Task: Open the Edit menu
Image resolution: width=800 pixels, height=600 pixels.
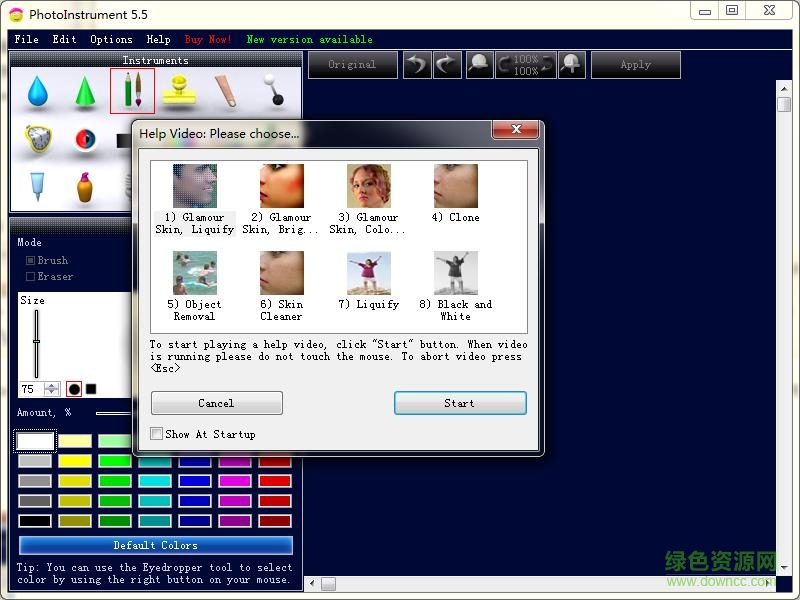Action: [x=64, y=39]
